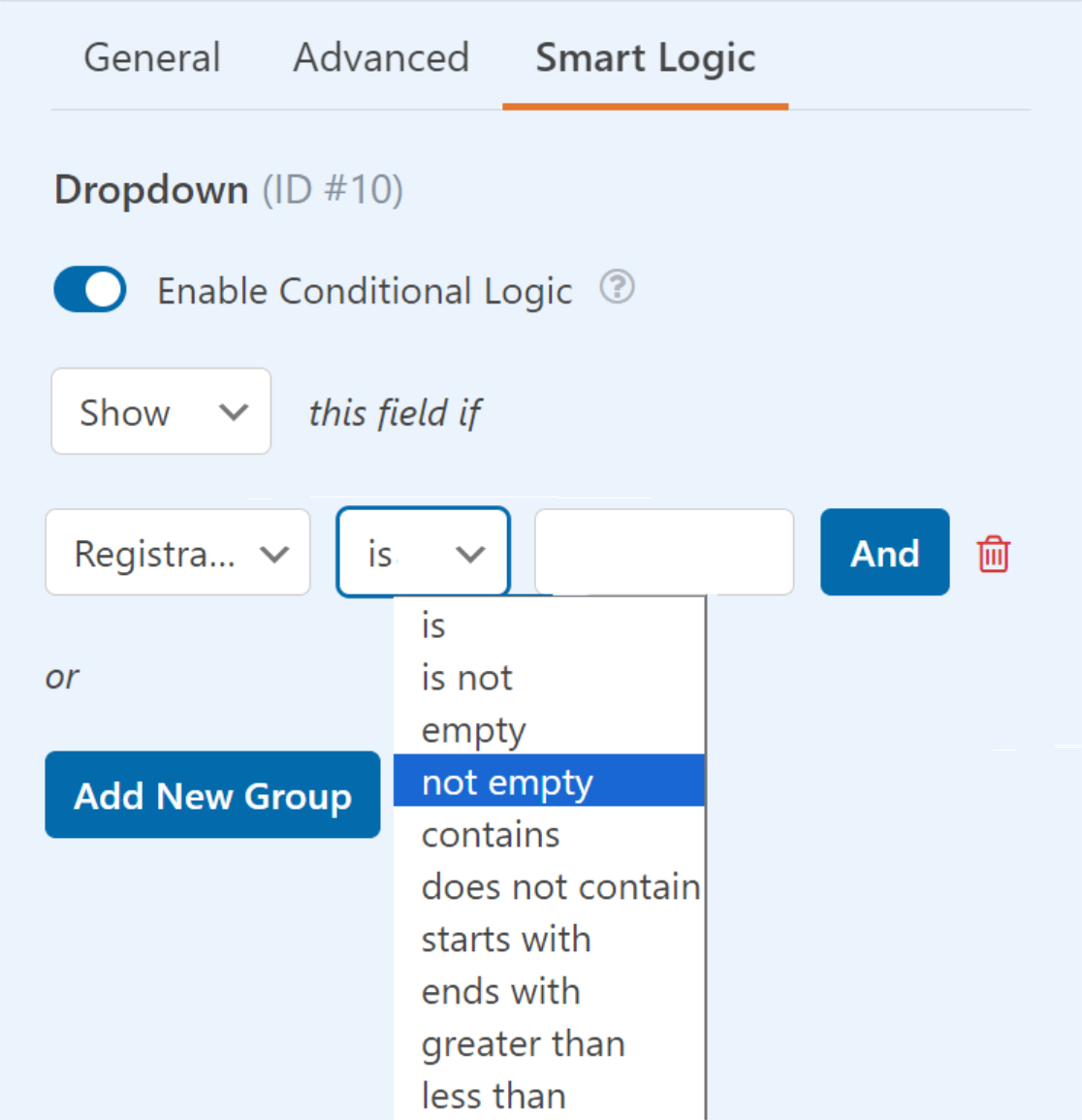Screen dimensions: 1082x1120
Task: Expand the Registra... field selector
Action: tap(177, 552)
